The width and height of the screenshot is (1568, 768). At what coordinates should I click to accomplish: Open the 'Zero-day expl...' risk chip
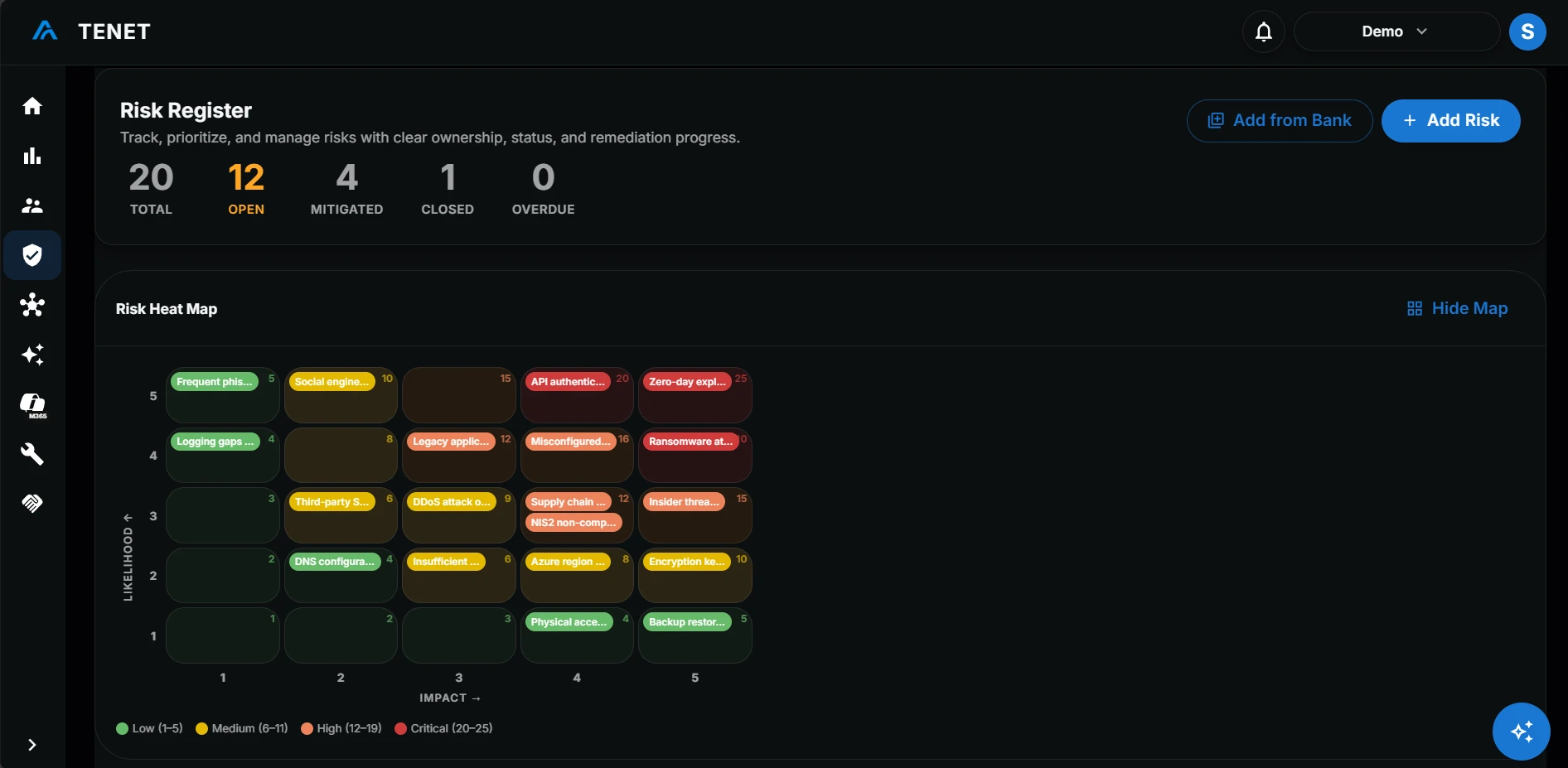coord(687,382)
